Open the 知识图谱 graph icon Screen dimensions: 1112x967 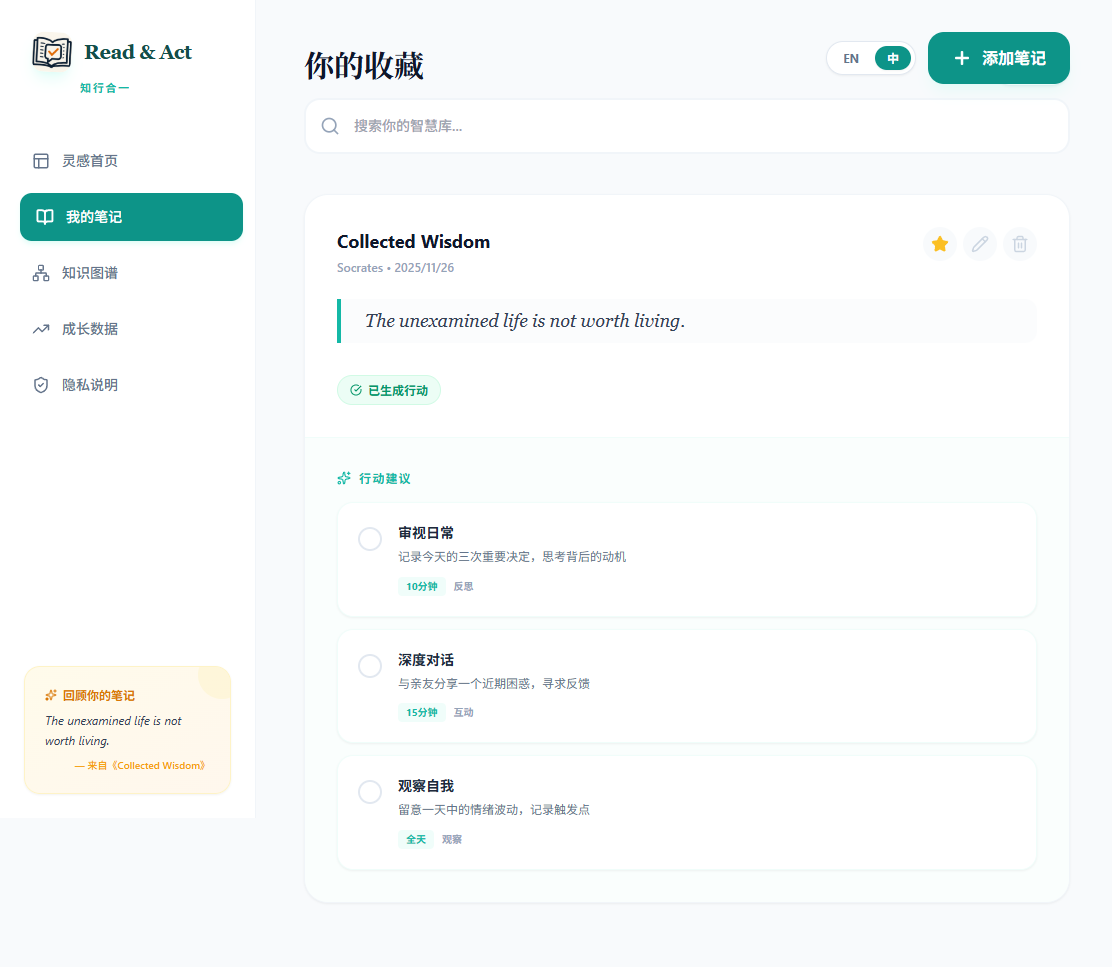click(40, 272)
